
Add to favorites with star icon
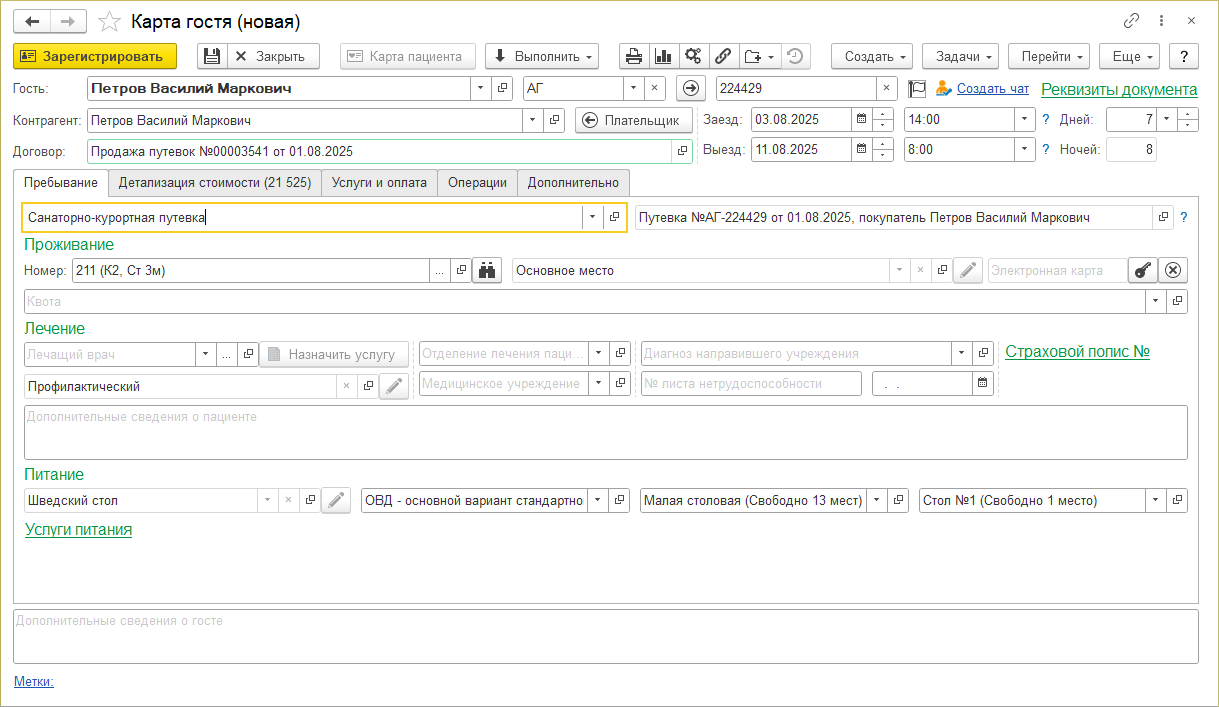111,21
